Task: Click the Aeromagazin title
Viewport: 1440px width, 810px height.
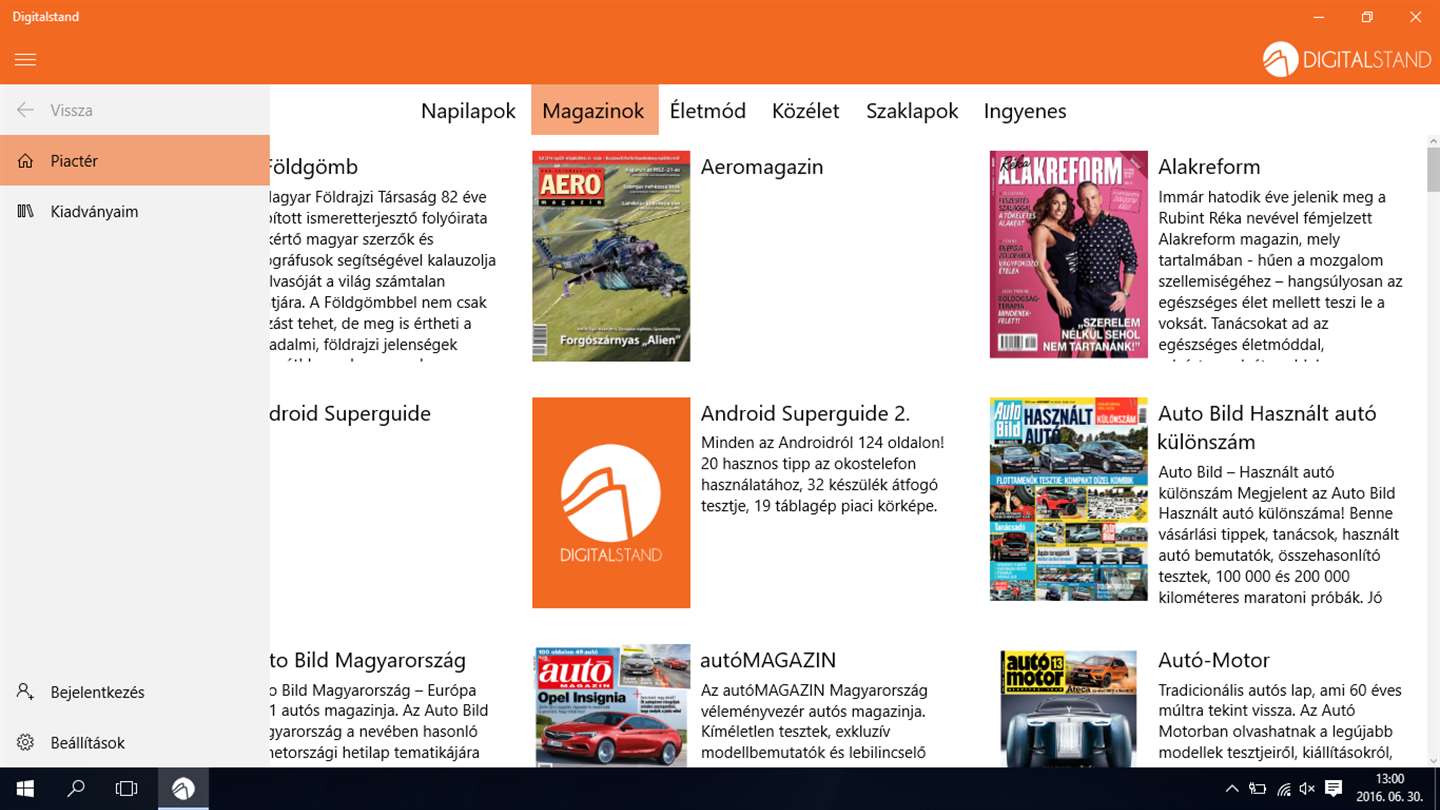Action: pyautogui.click(x=762, y=167)
